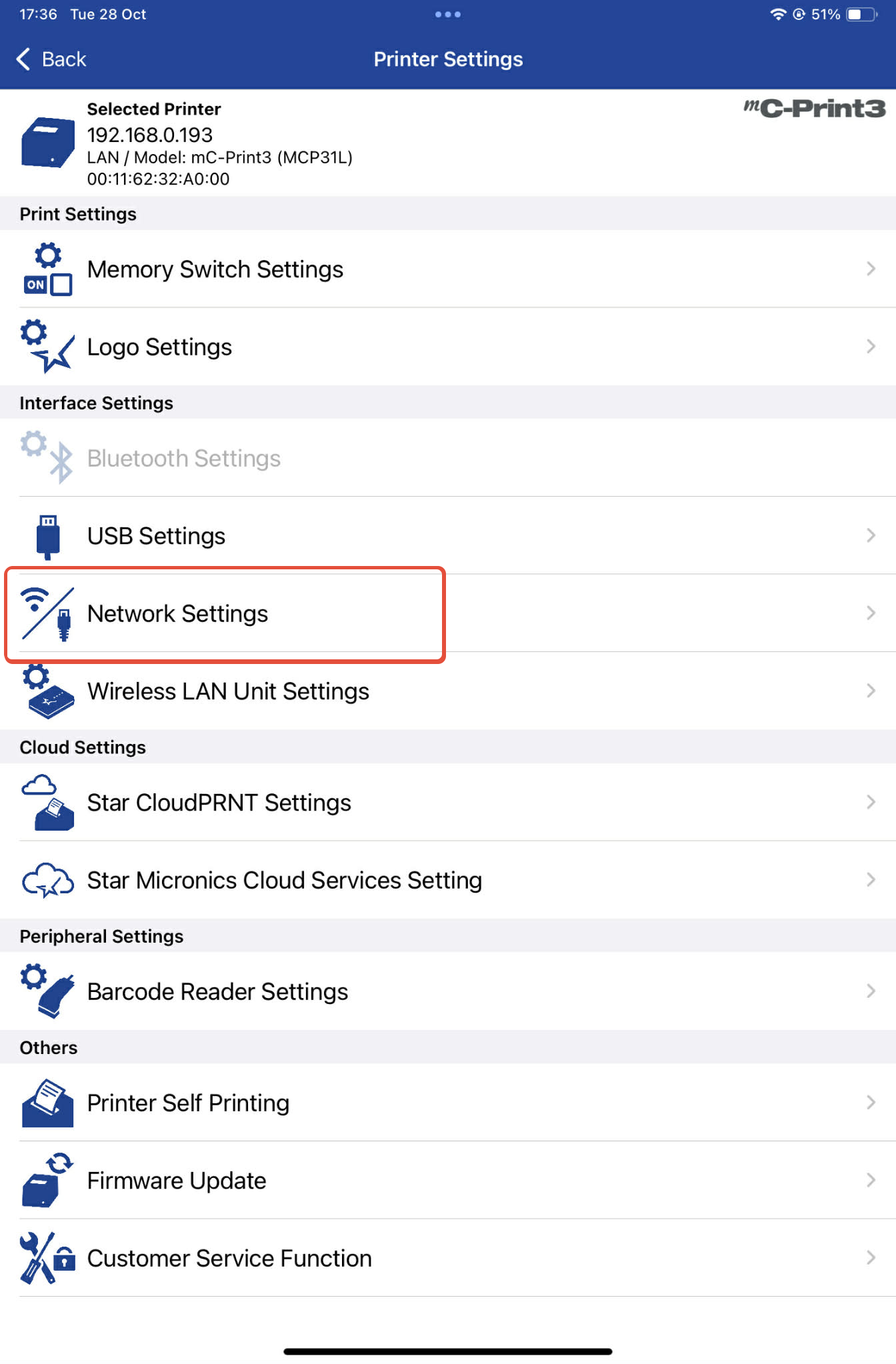Select the printer at 192.168.0.193
896x1364 pixels.
pyautogui.click(x=448, y=143)
